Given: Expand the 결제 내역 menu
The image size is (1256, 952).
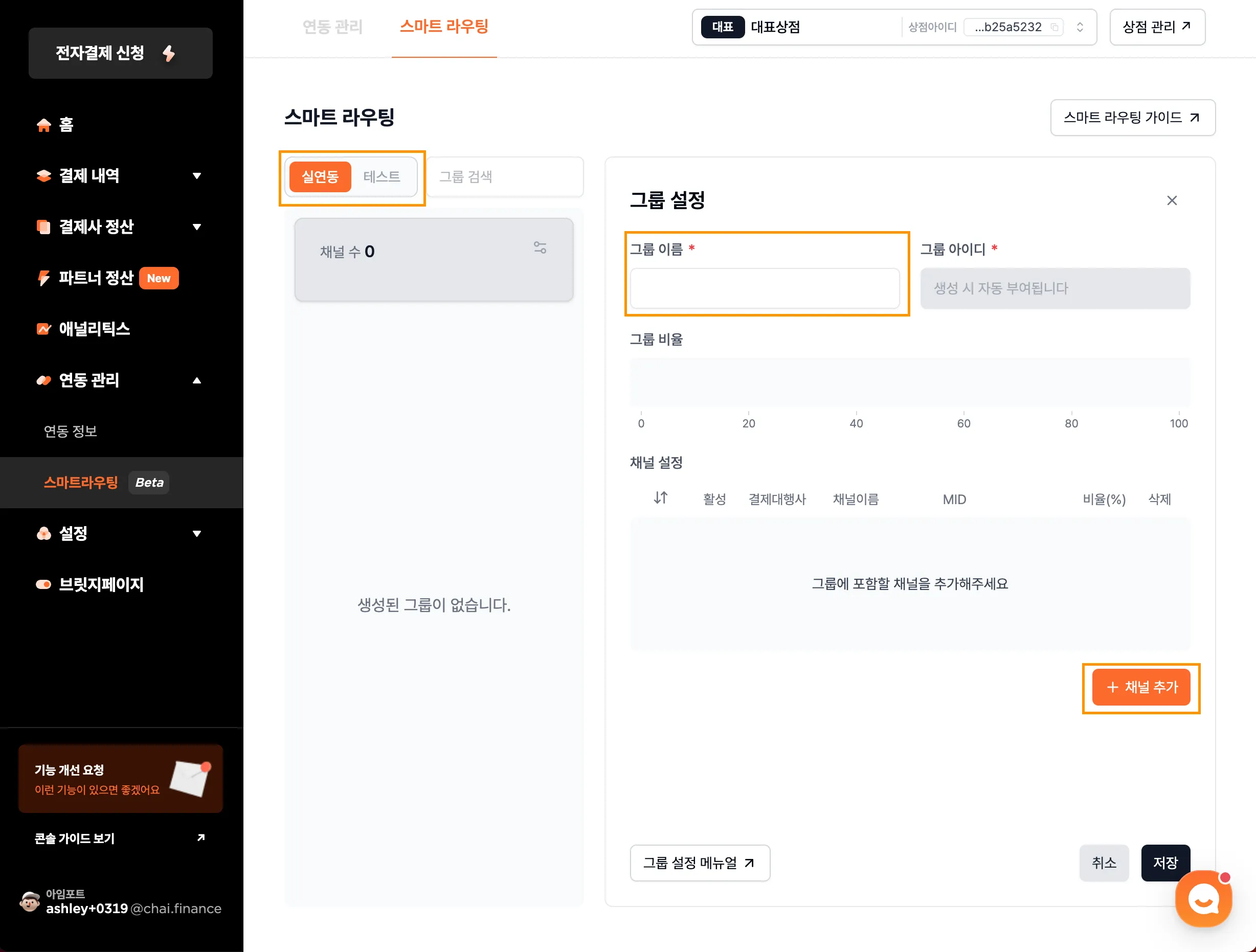Looking at the screenshot, I should pyautogui.click(x=196, y=175).
